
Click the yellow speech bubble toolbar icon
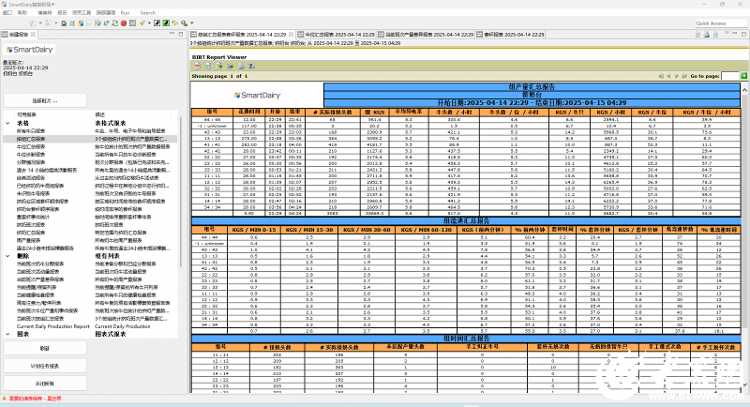click(x=175, y=23)
